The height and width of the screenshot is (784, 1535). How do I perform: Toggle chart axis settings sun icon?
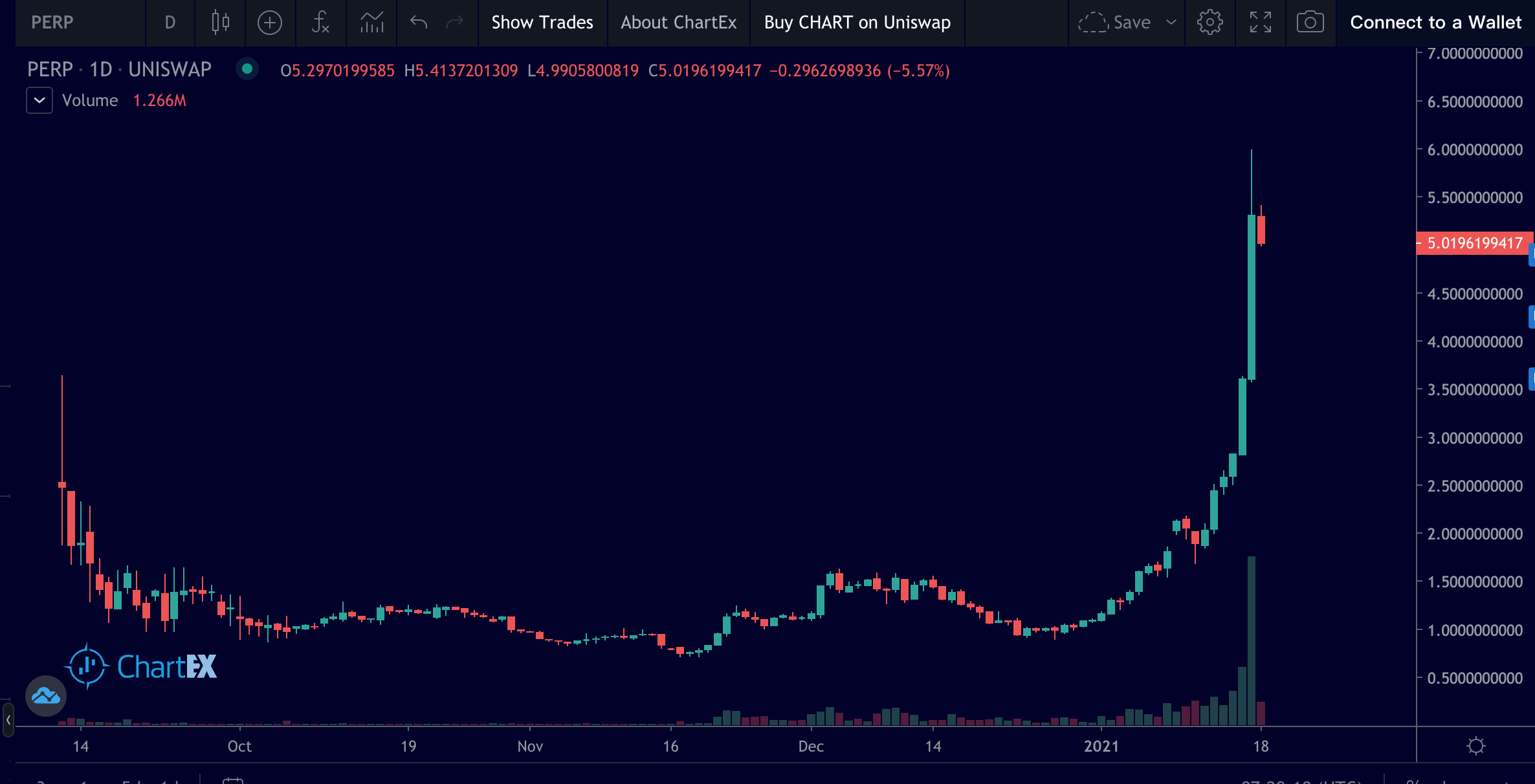[1475, 746]
